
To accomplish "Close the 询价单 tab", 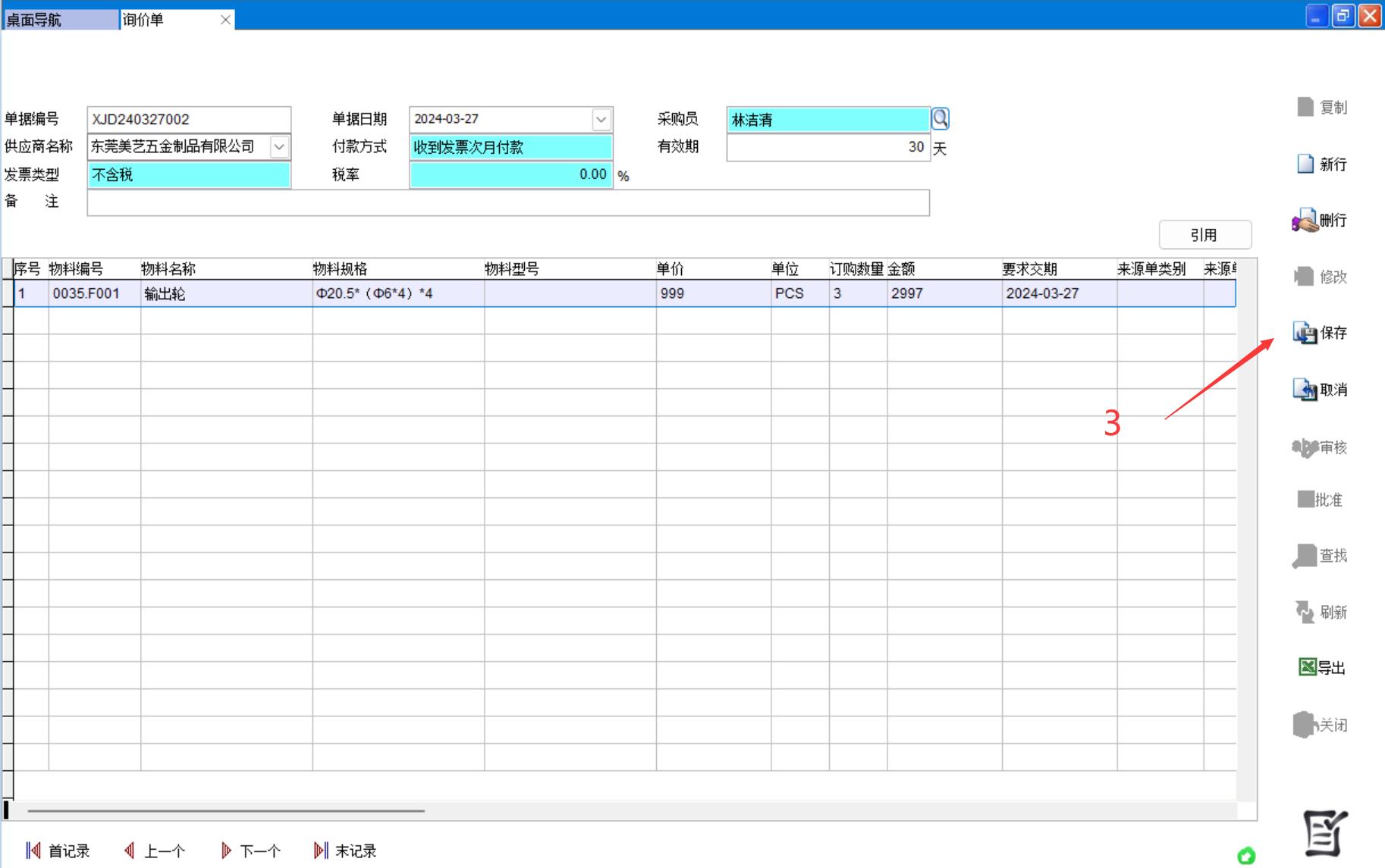I will click(225, 20).
